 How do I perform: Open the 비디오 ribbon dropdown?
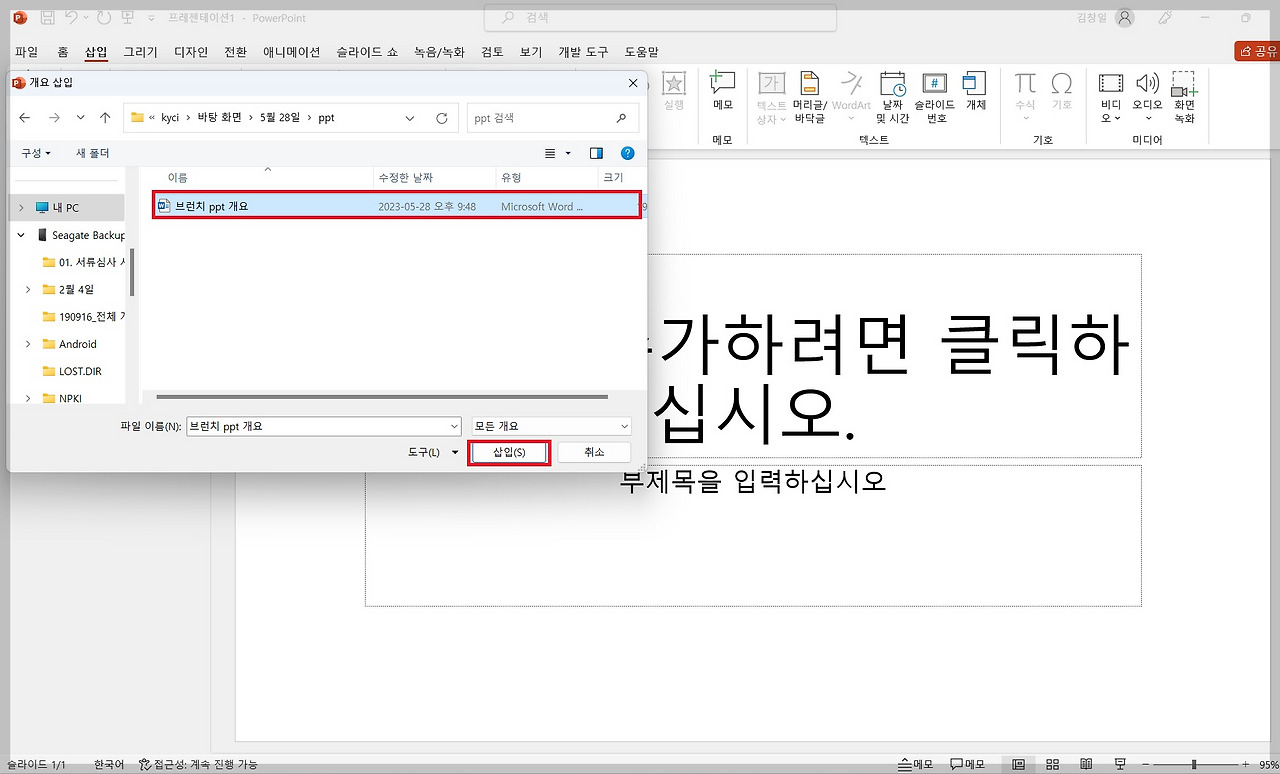click(1111, 97)
